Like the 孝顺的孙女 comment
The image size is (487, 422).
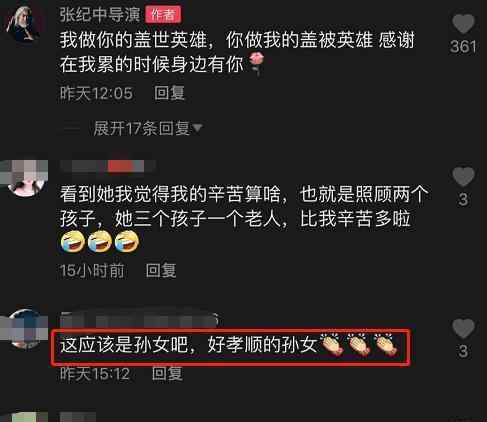click(463, 328)
